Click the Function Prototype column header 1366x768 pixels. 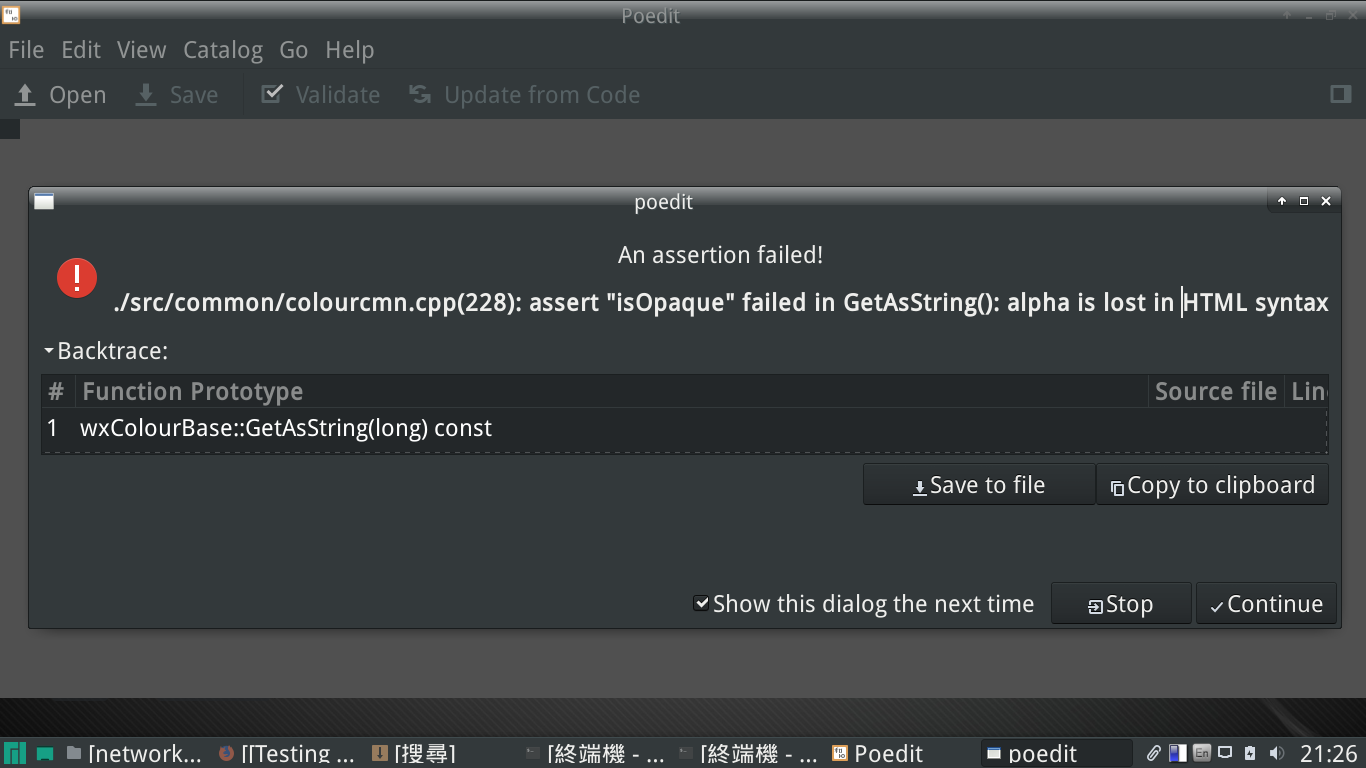(611, 391)
